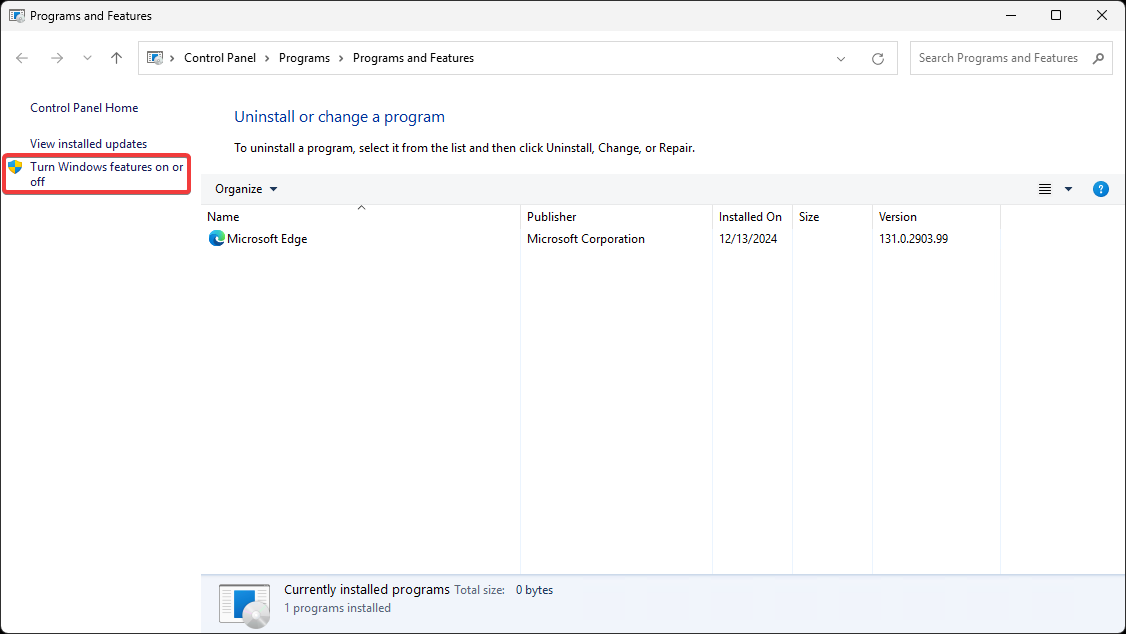Expand the address bar history dropdown
The width and height of the screenshot is (1126, 634).
841,59
